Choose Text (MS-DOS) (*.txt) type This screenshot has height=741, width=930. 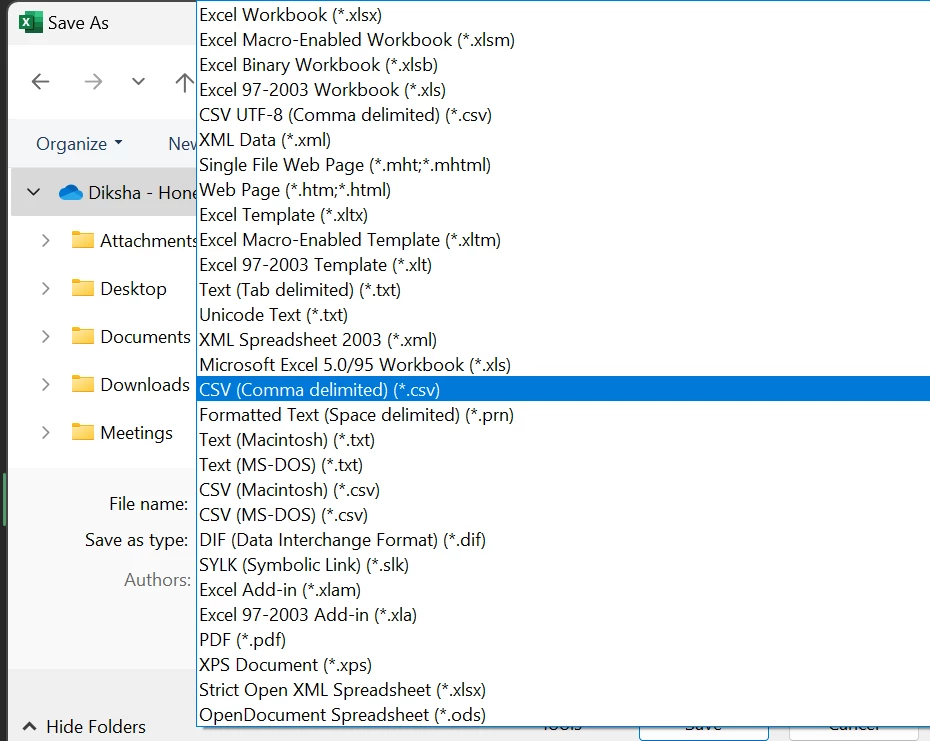point(563,465)
